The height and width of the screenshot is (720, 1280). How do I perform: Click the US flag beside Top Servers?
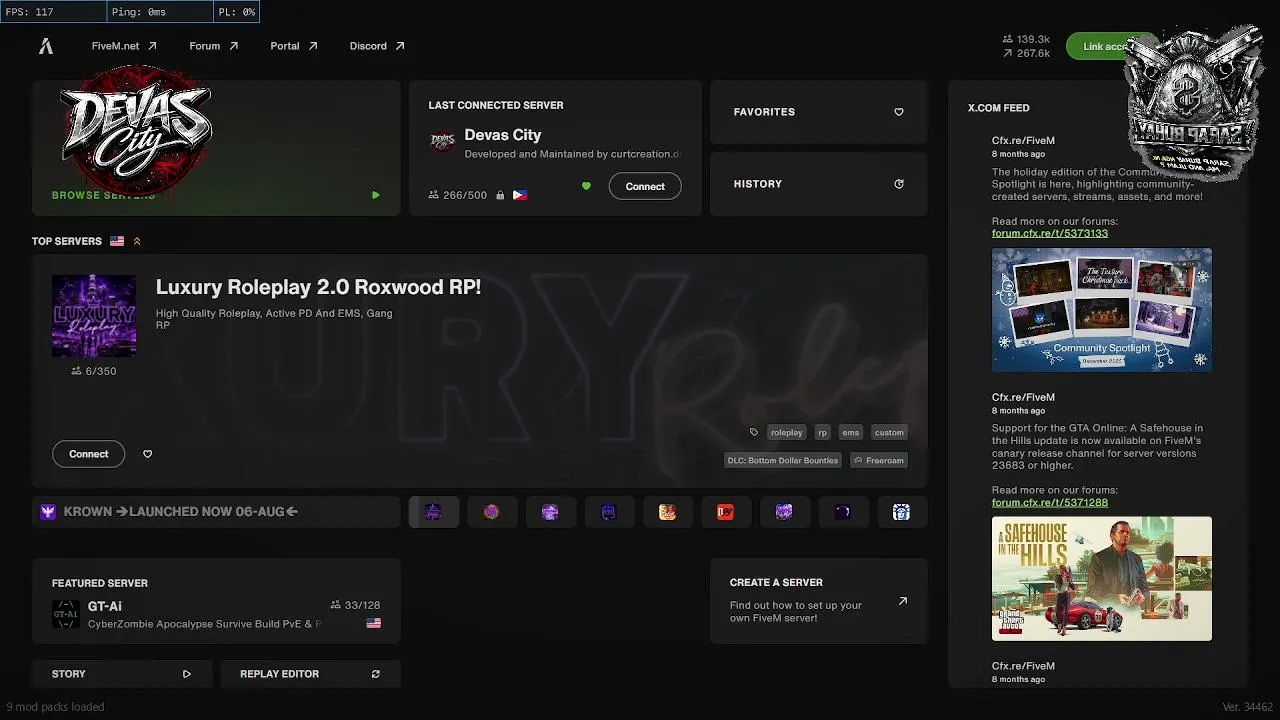[x=117, y=241]
